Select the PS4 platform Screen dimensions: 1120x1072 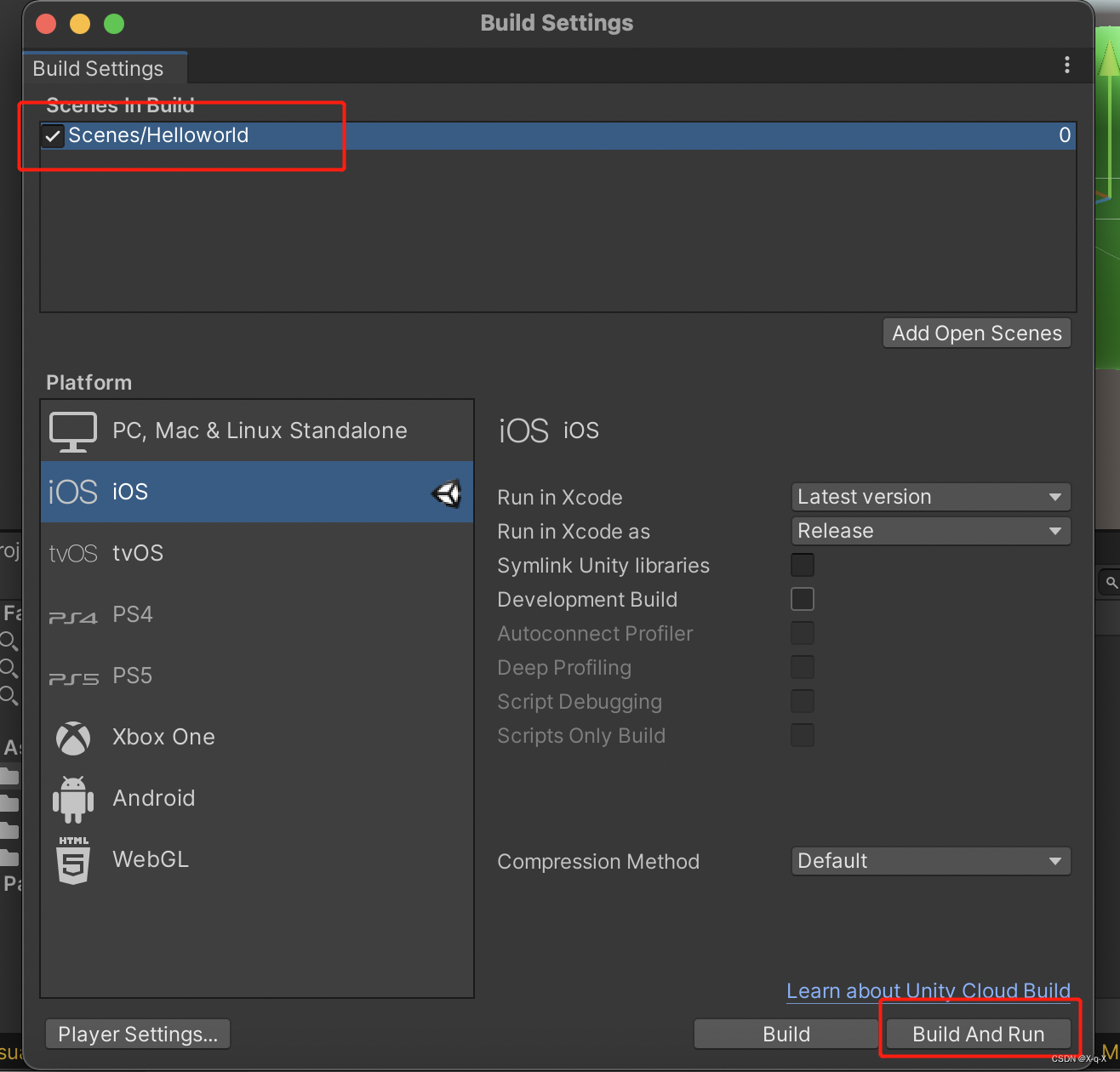[x=257, y=614]
